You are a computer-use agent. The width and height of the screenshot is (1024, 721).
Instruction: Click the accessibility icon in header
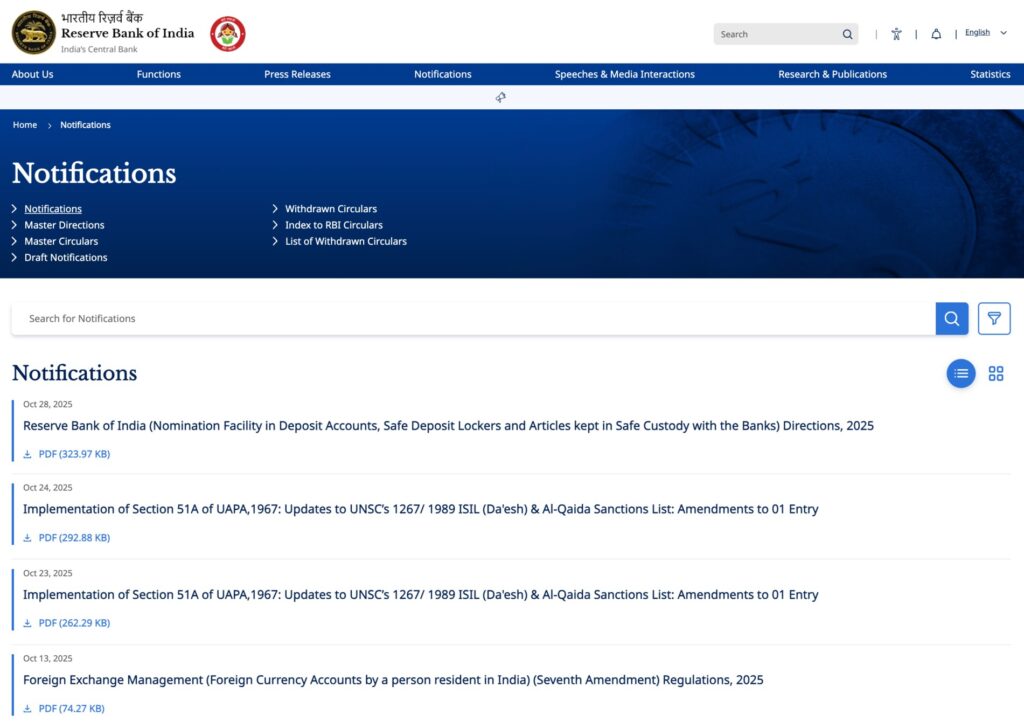pyautogui.click(x=896, y=34)
